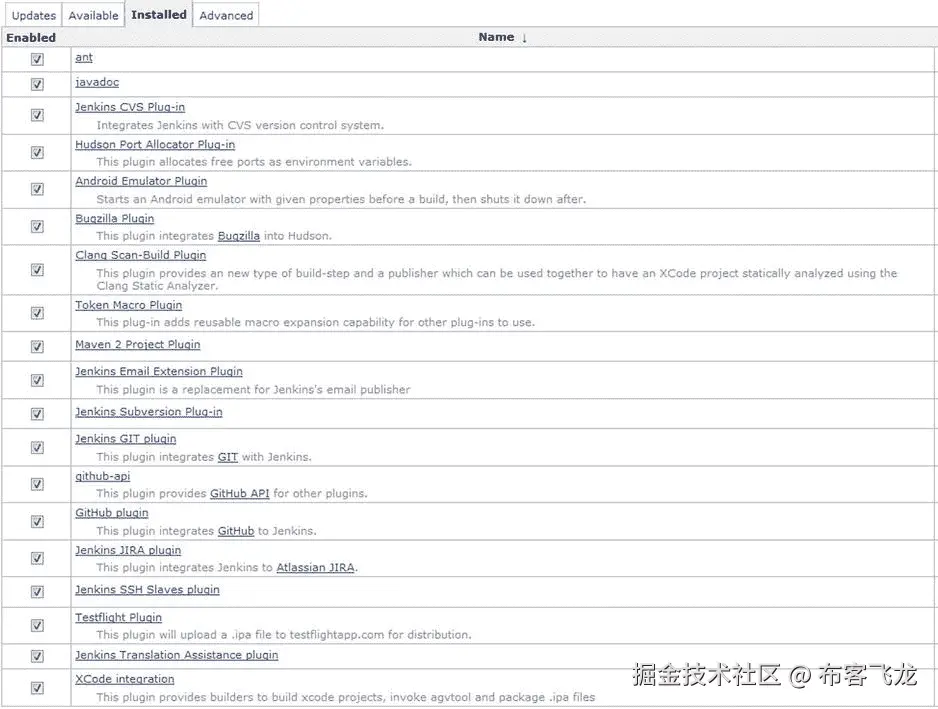Disable the javadoc plugin checkbox
The width and height of the screenshot is (938, 709).
pos(37,84)
